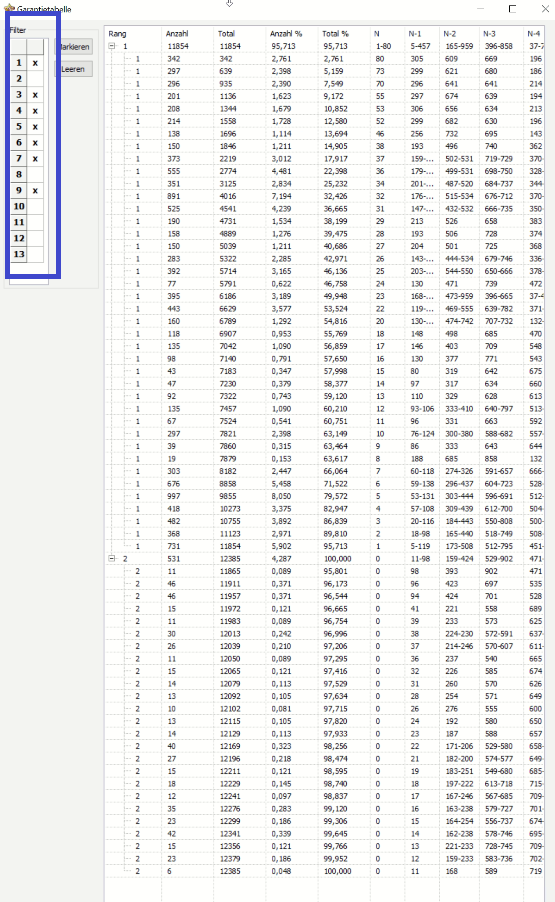Select the Total % value 7,549

pos(333,84)
